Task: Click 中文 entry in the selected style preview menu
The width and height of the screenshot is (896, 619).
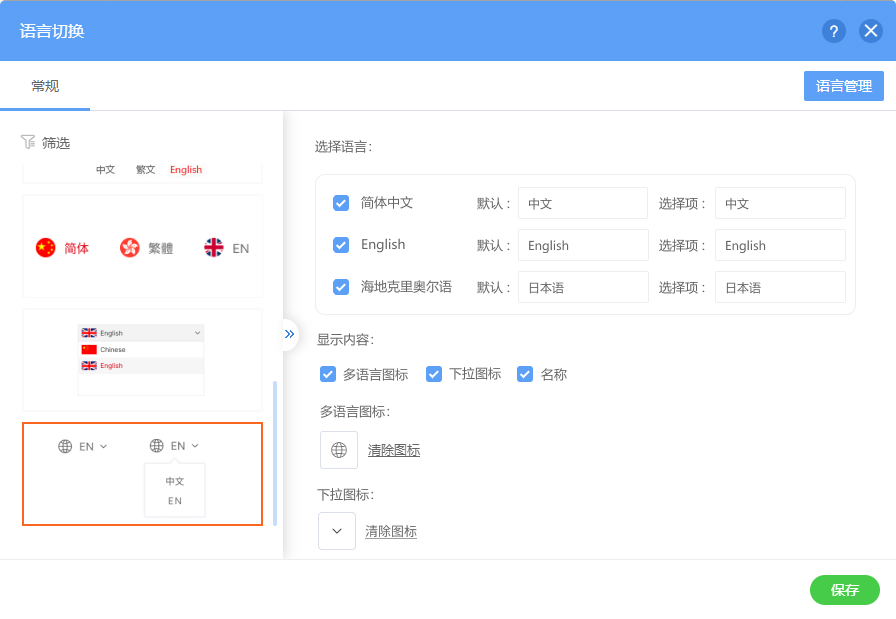Action: tap(175, 481)
